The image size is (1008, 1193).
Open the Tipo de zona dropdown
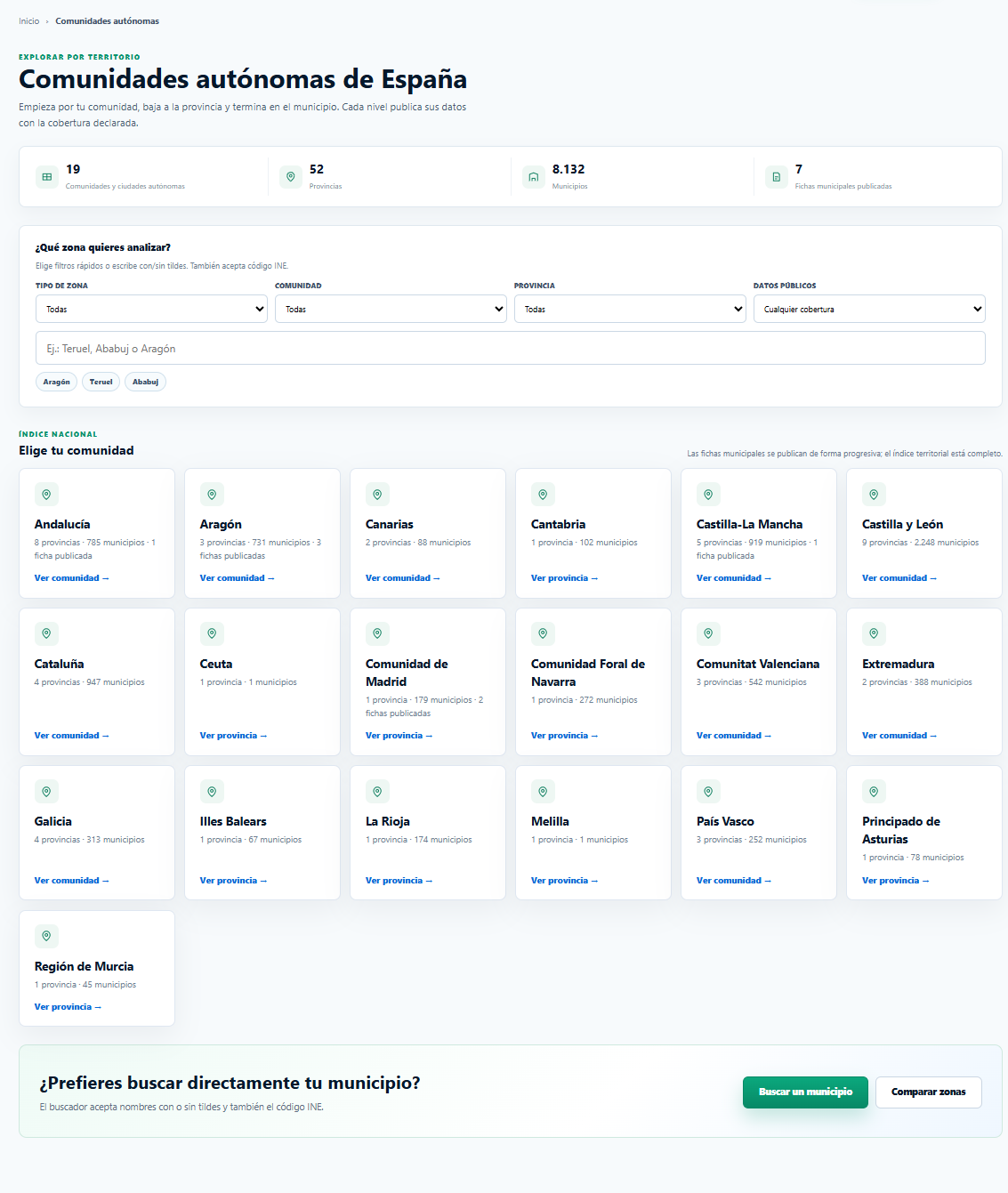coord(151,310)
